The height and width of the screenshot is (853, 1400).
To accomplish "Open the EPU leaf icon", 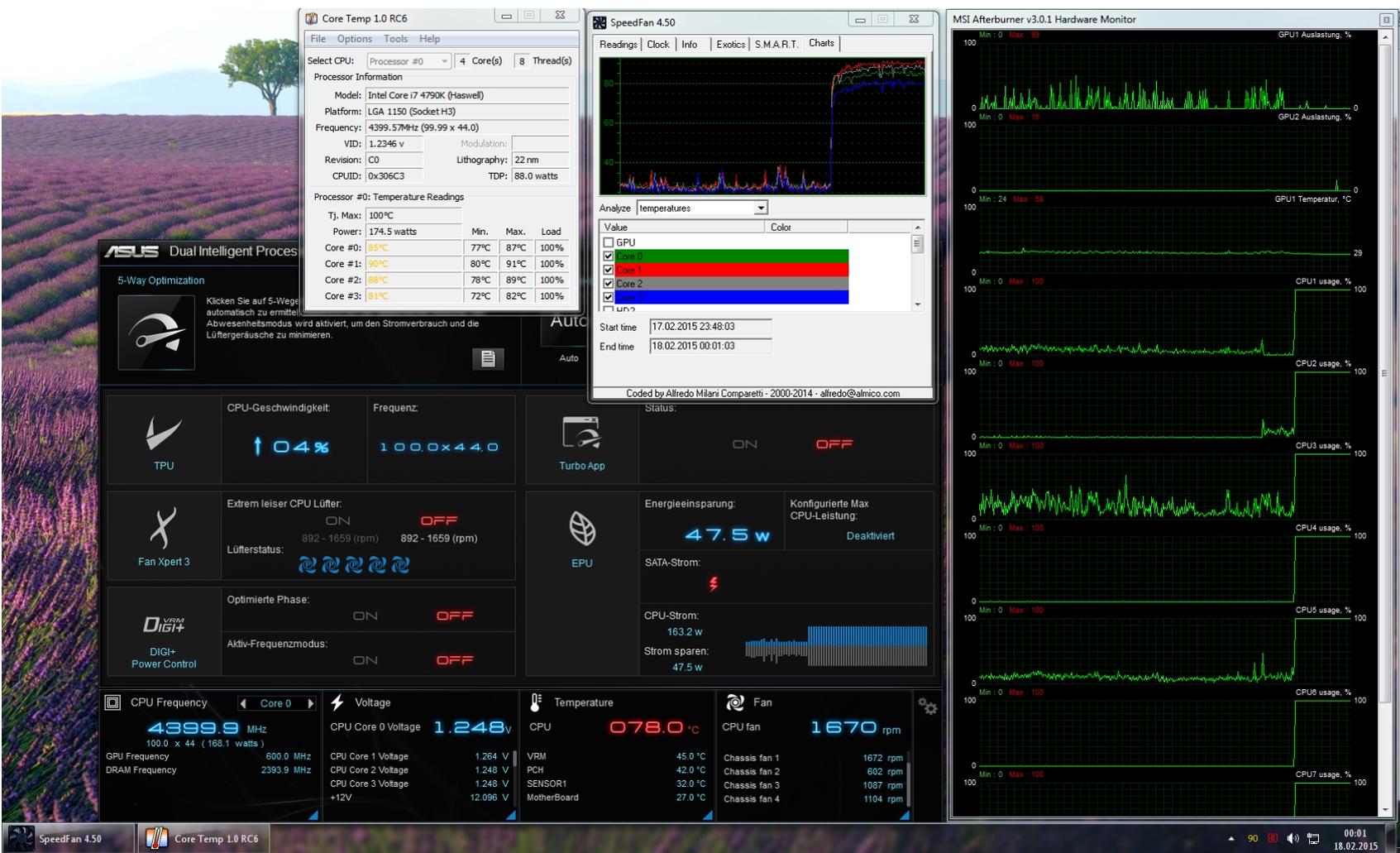I will click(582, 528).
